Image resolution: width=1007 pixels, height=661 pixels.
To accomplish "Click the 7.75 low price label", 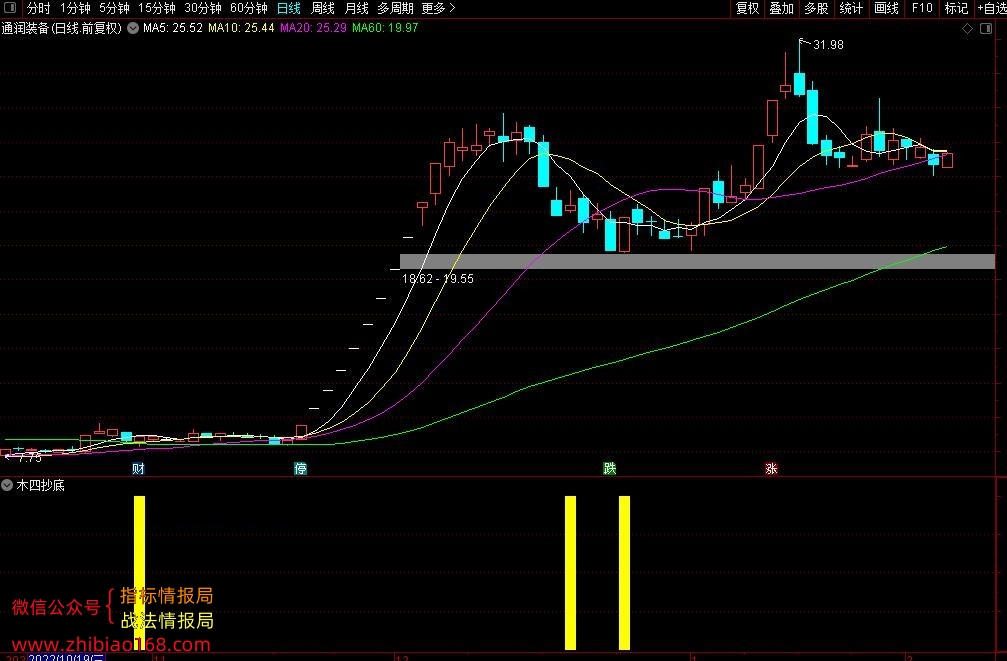I will 30,458.
